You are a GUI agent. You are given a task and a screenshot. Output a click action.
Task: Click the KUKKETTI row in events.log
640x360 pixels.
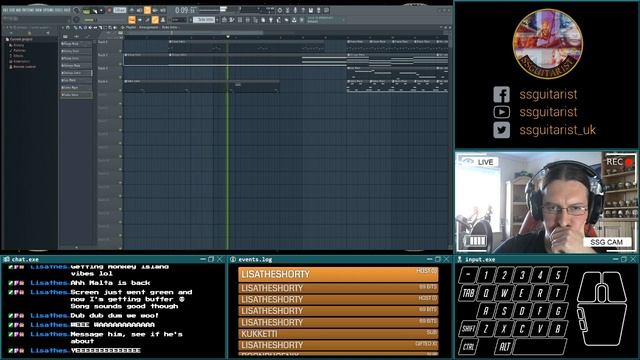coord(338,333)
